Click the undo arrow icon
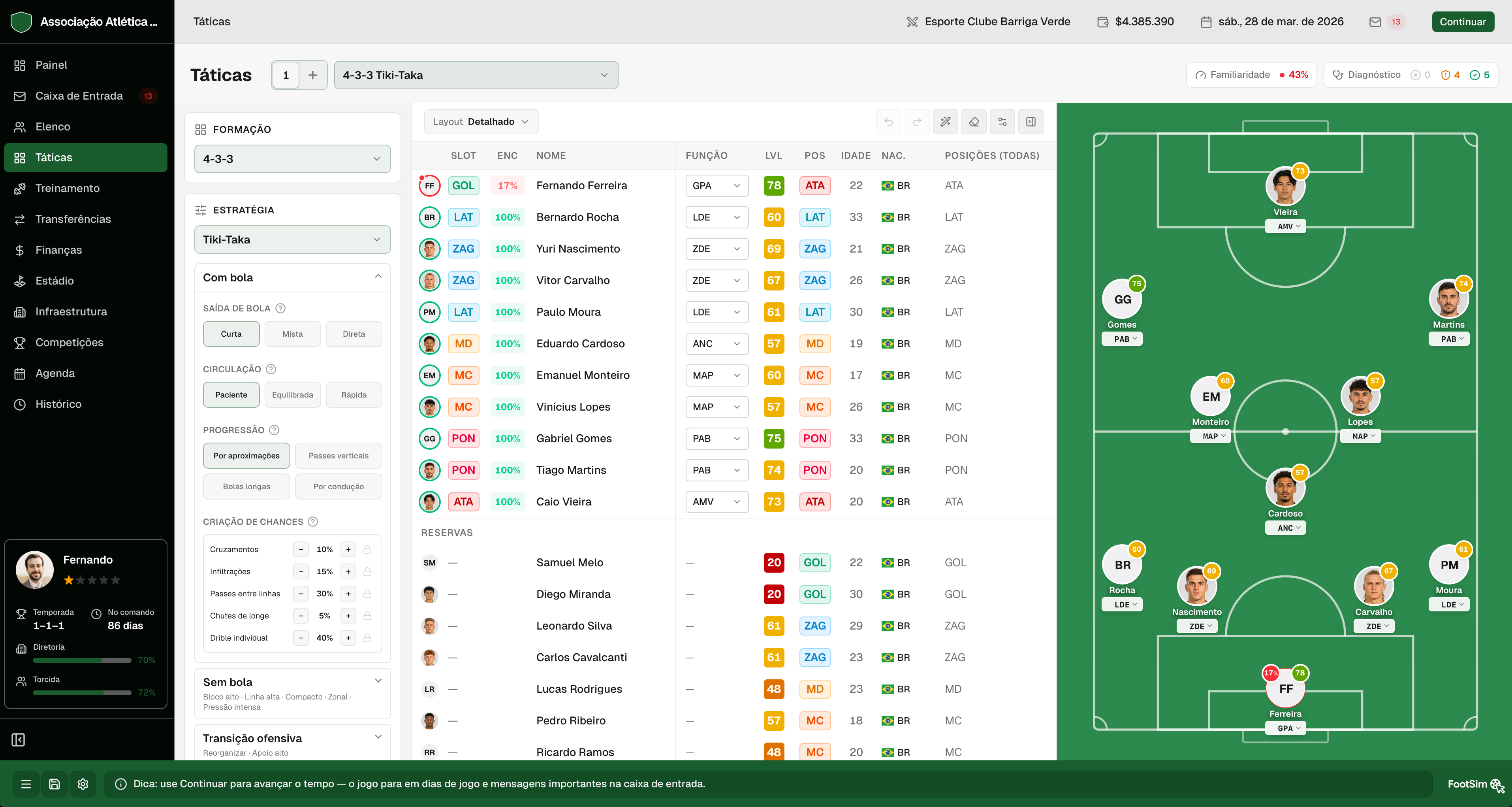 889,122
